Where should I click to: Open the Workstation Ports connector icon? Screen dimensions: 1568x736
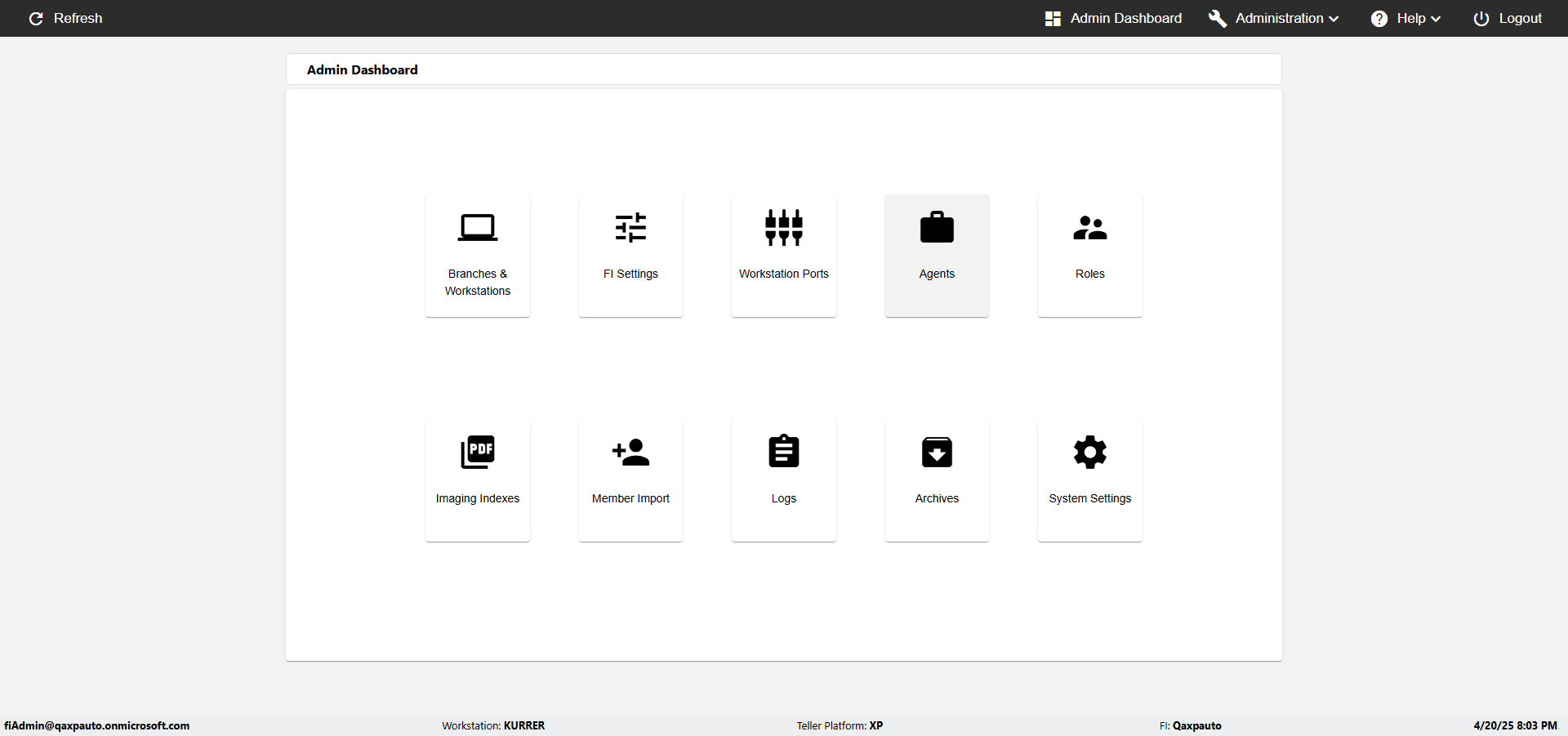pyautogui.click(x=784, y=228)
